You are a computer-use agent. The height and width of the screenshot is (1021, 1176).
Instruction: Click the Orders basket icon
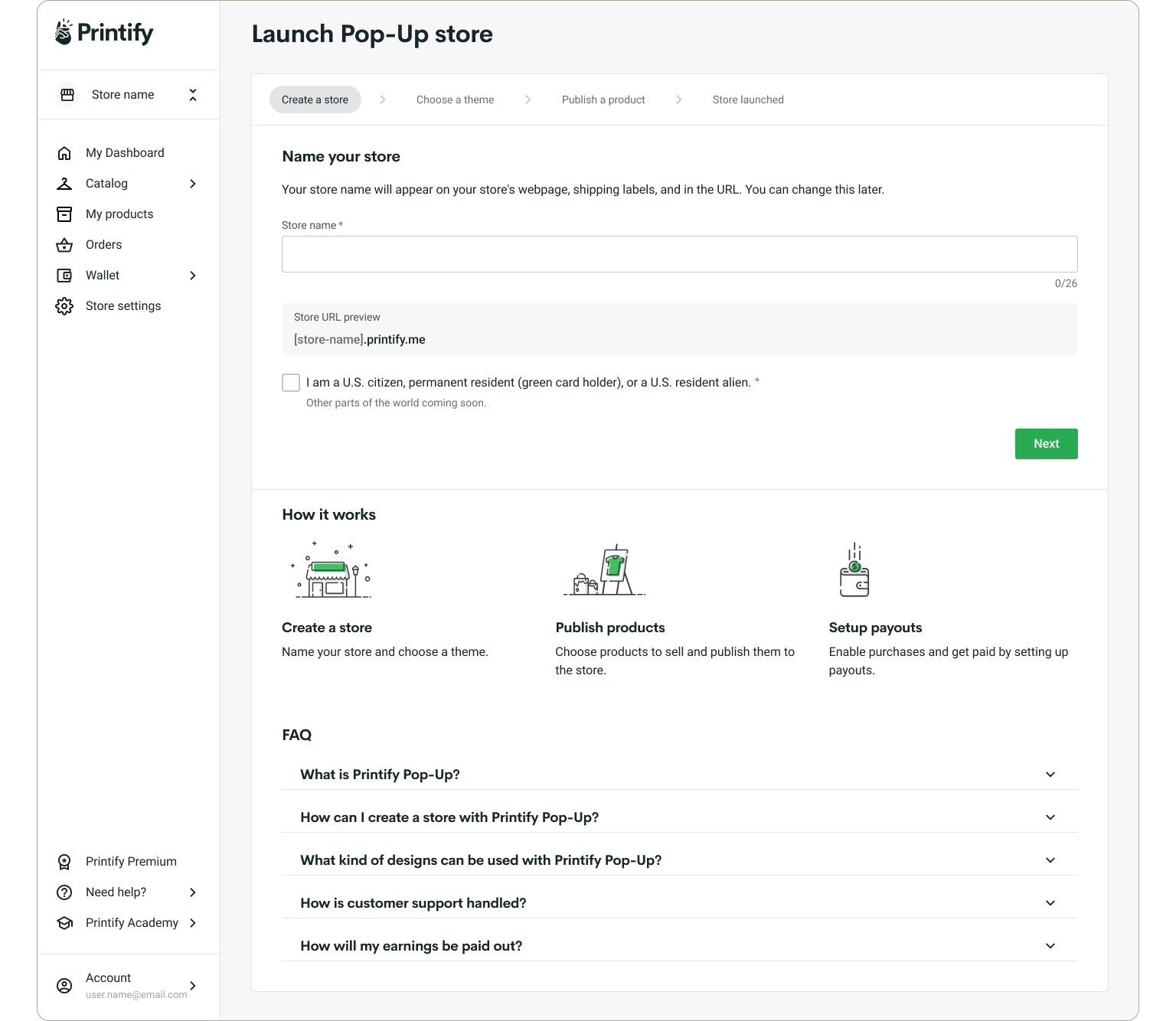(64, 245)
